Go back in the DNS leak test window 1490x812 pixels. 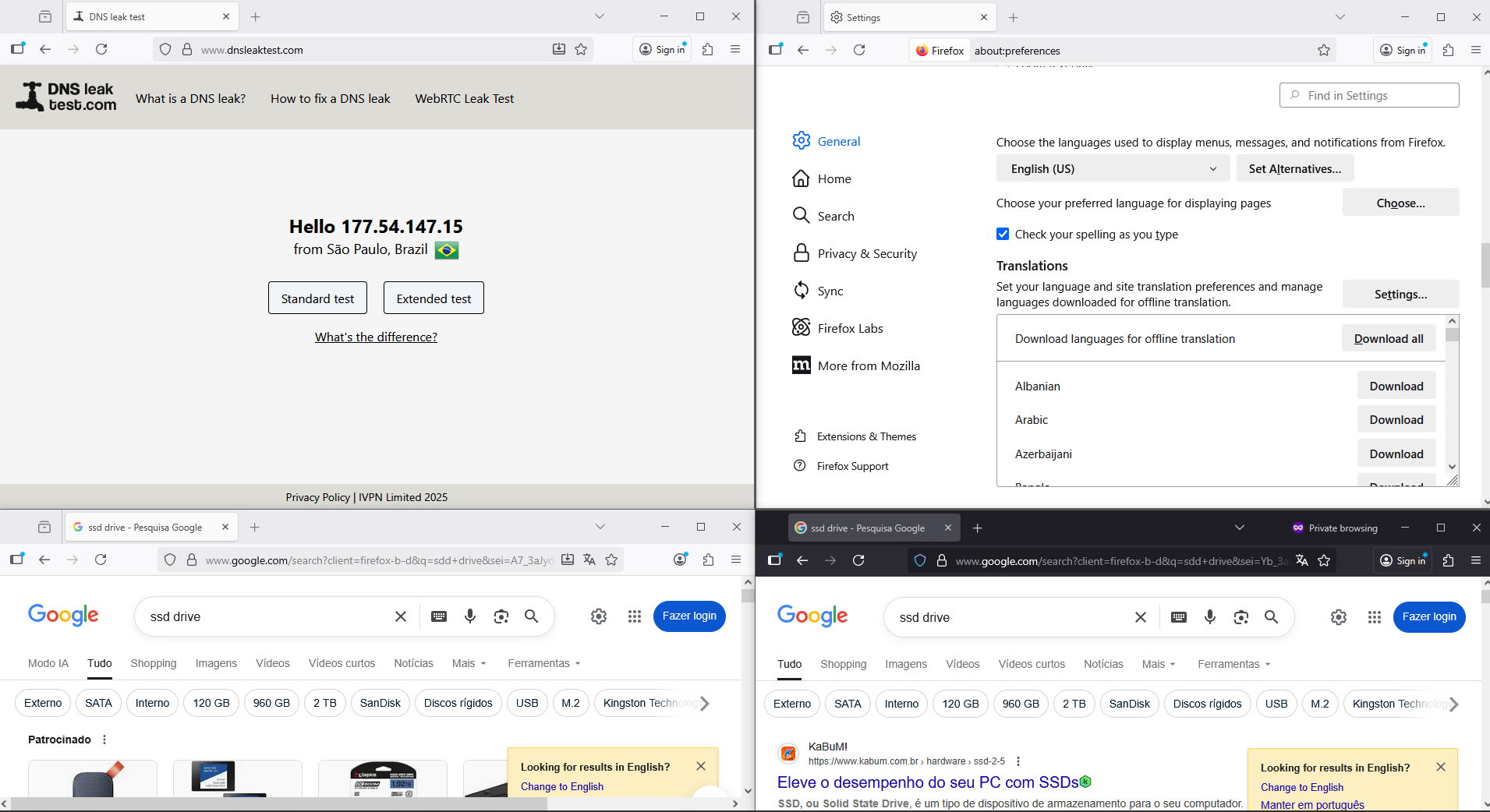45,49
